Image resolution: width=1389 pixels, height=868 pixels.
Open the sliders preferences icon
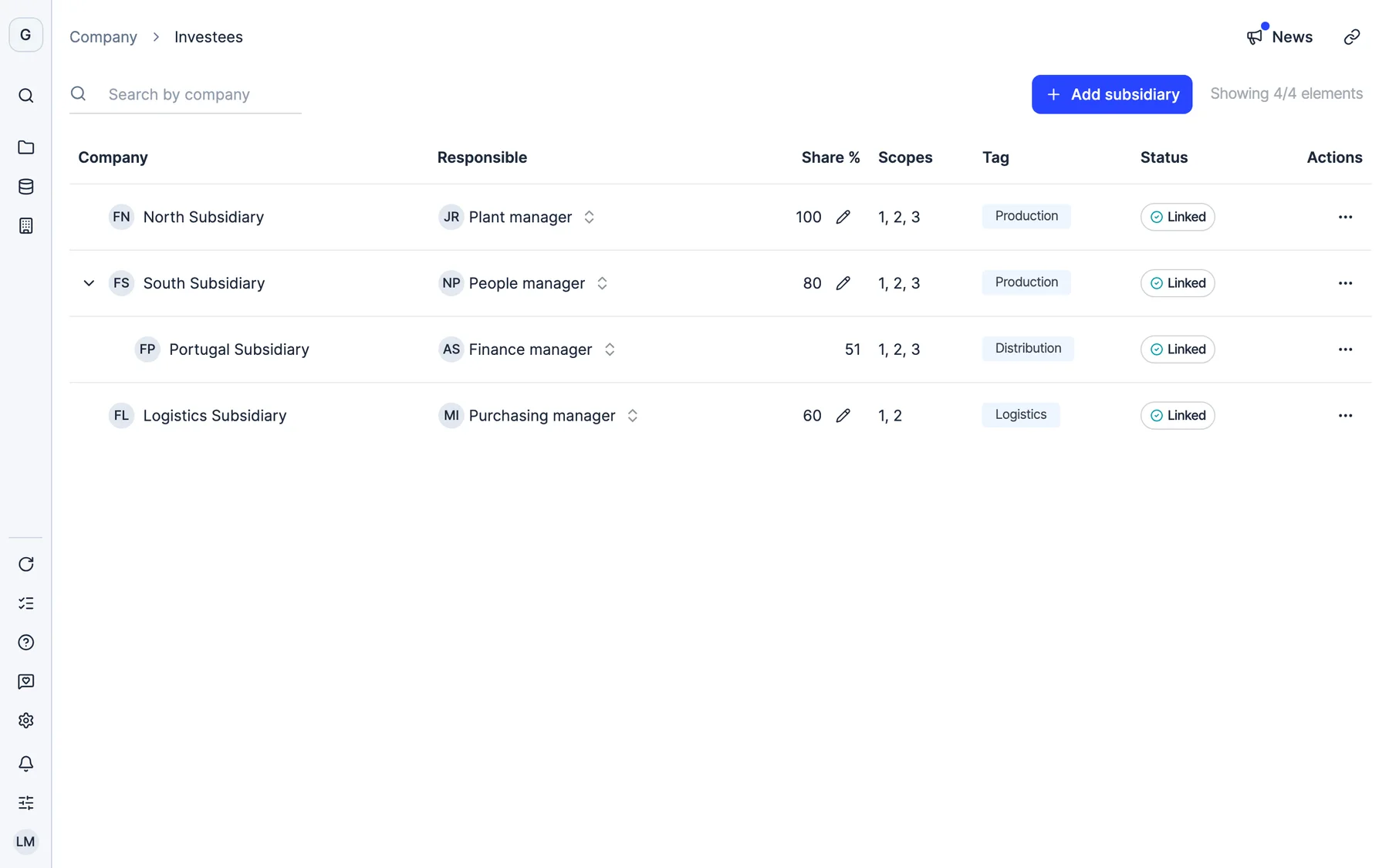point(25,802)
